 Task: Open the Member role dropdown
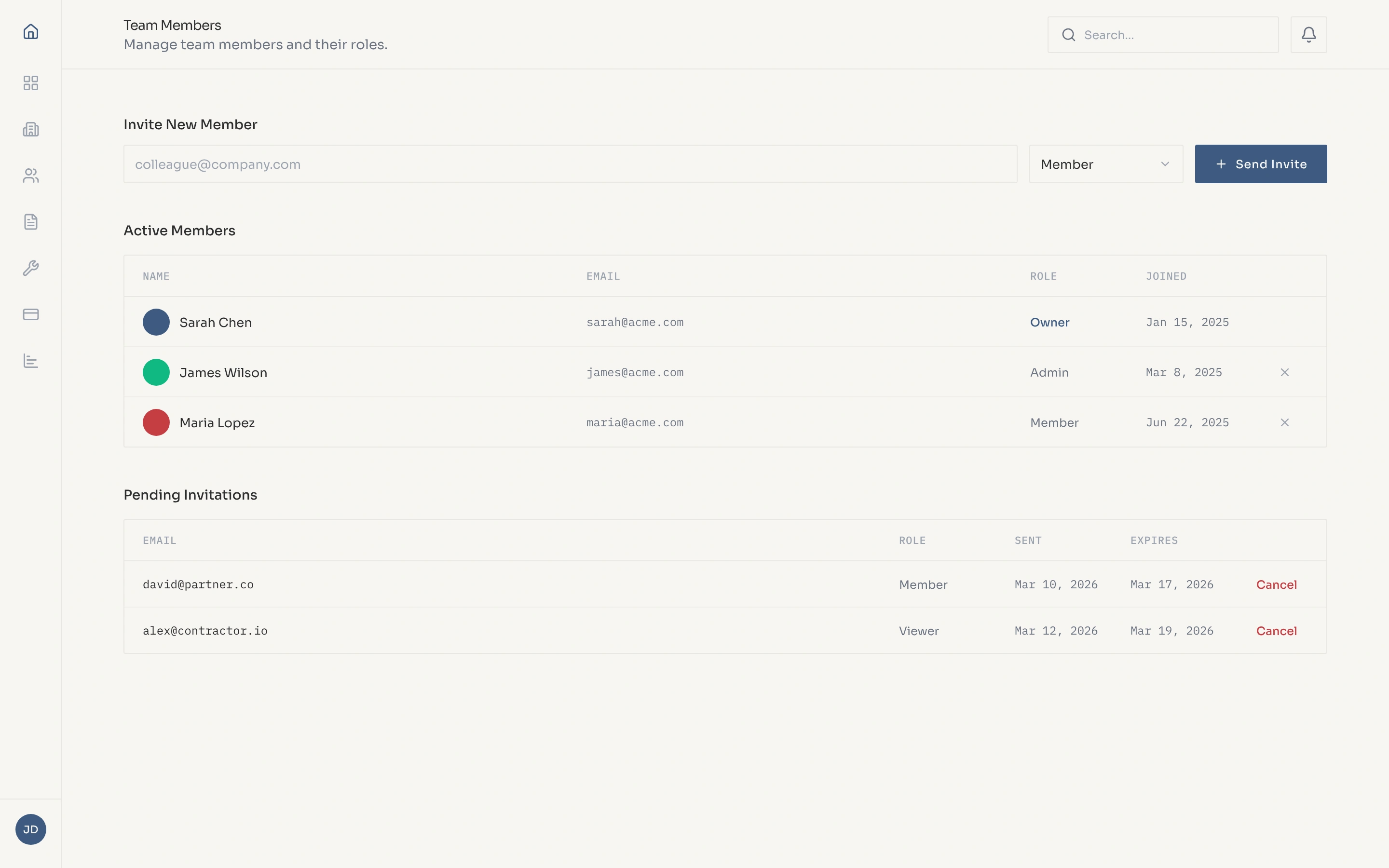(x=1105, y=164)
